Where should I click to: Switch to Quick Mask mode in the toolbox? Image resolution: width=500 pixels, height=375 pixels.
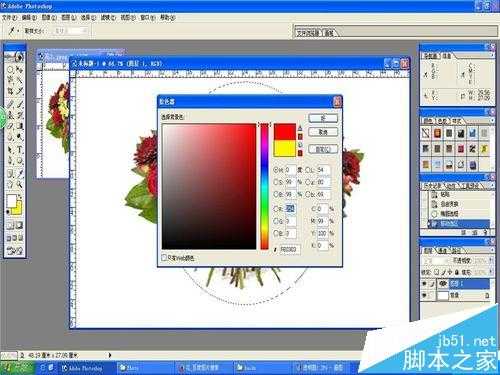click(20, 226)
